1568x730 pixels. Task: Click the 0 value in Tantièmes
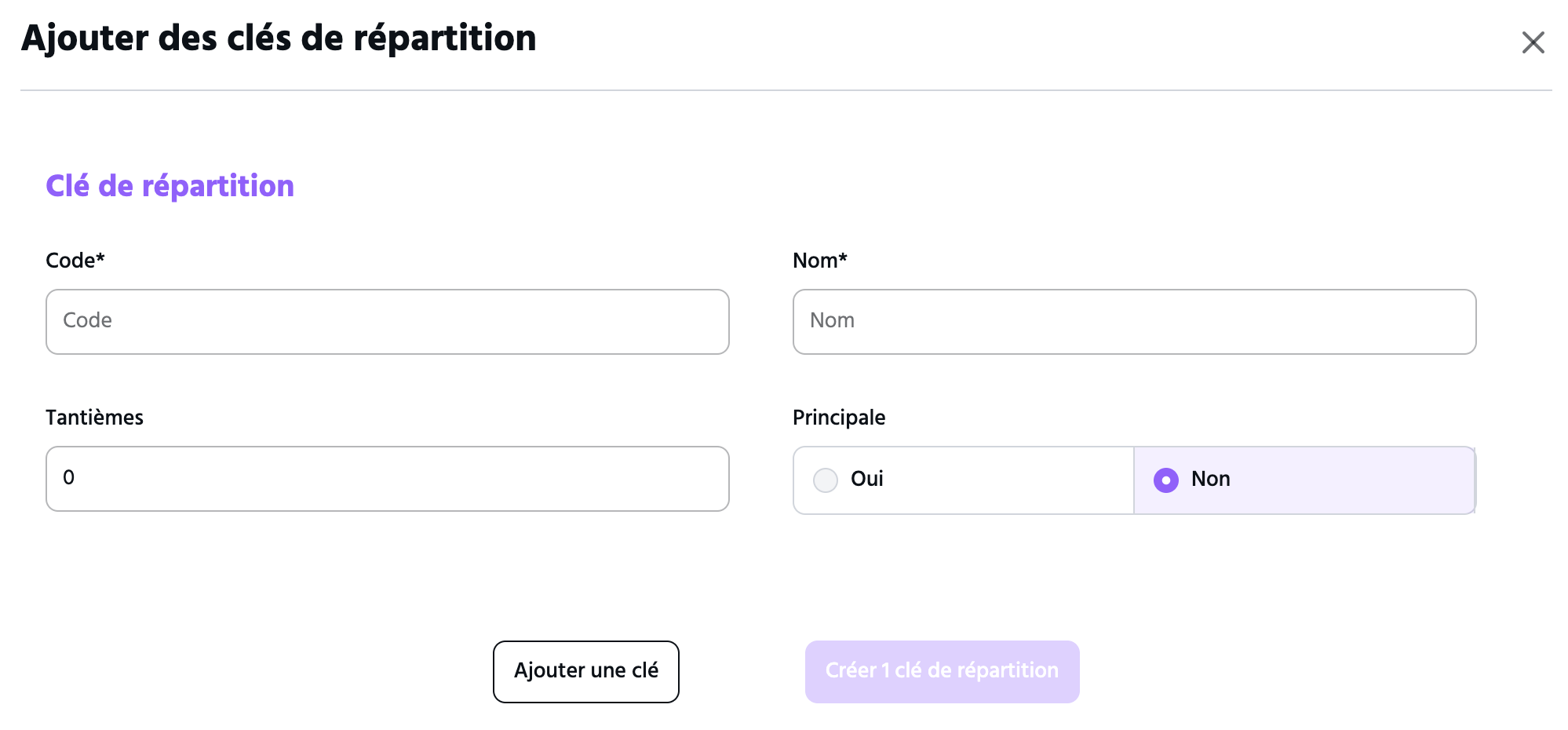(69, 477)
